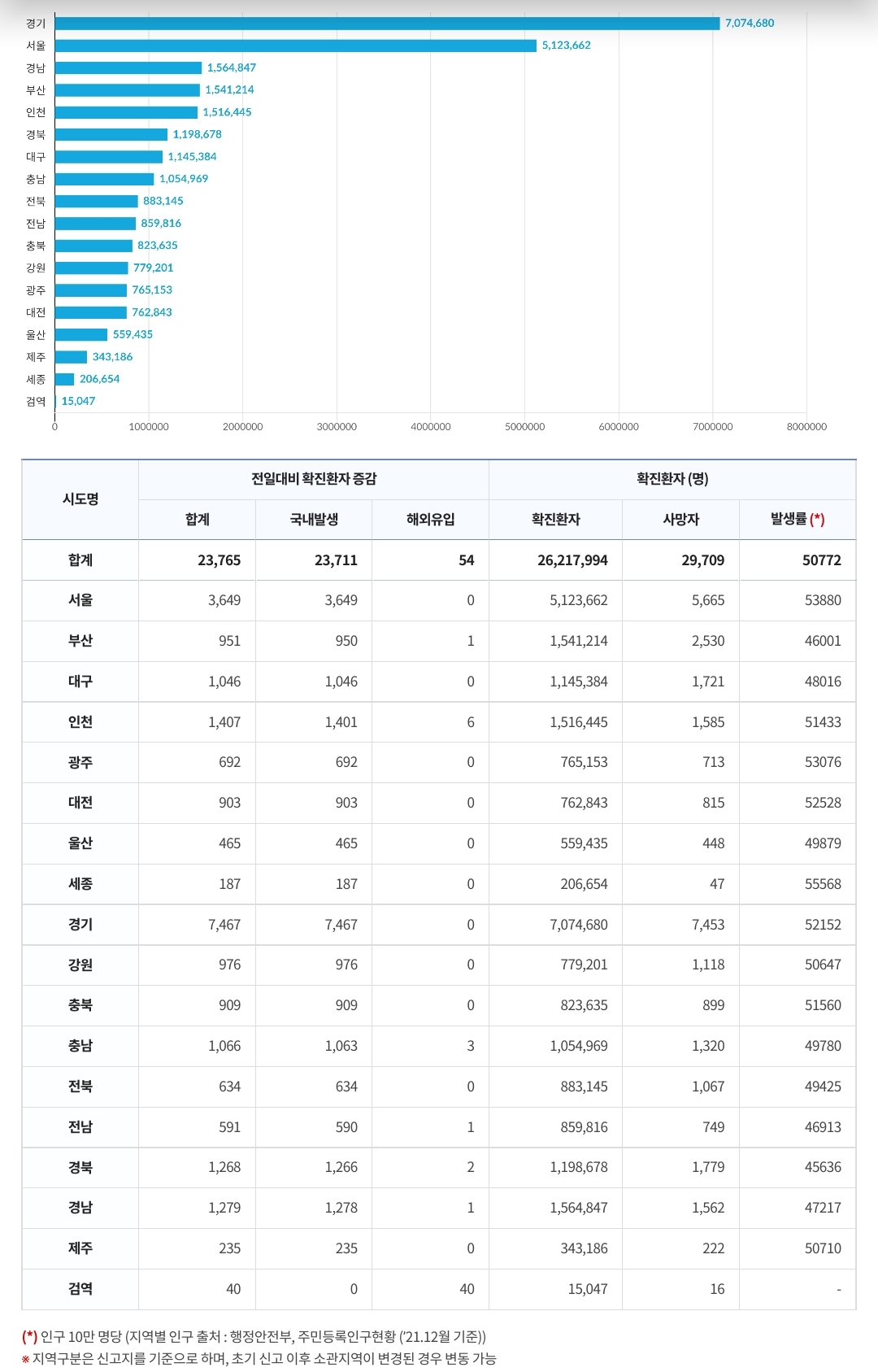Click the 경기 bar in the chart
Image resolution: width=878 pixels, height=1372 pixels.
click(387, 24)
